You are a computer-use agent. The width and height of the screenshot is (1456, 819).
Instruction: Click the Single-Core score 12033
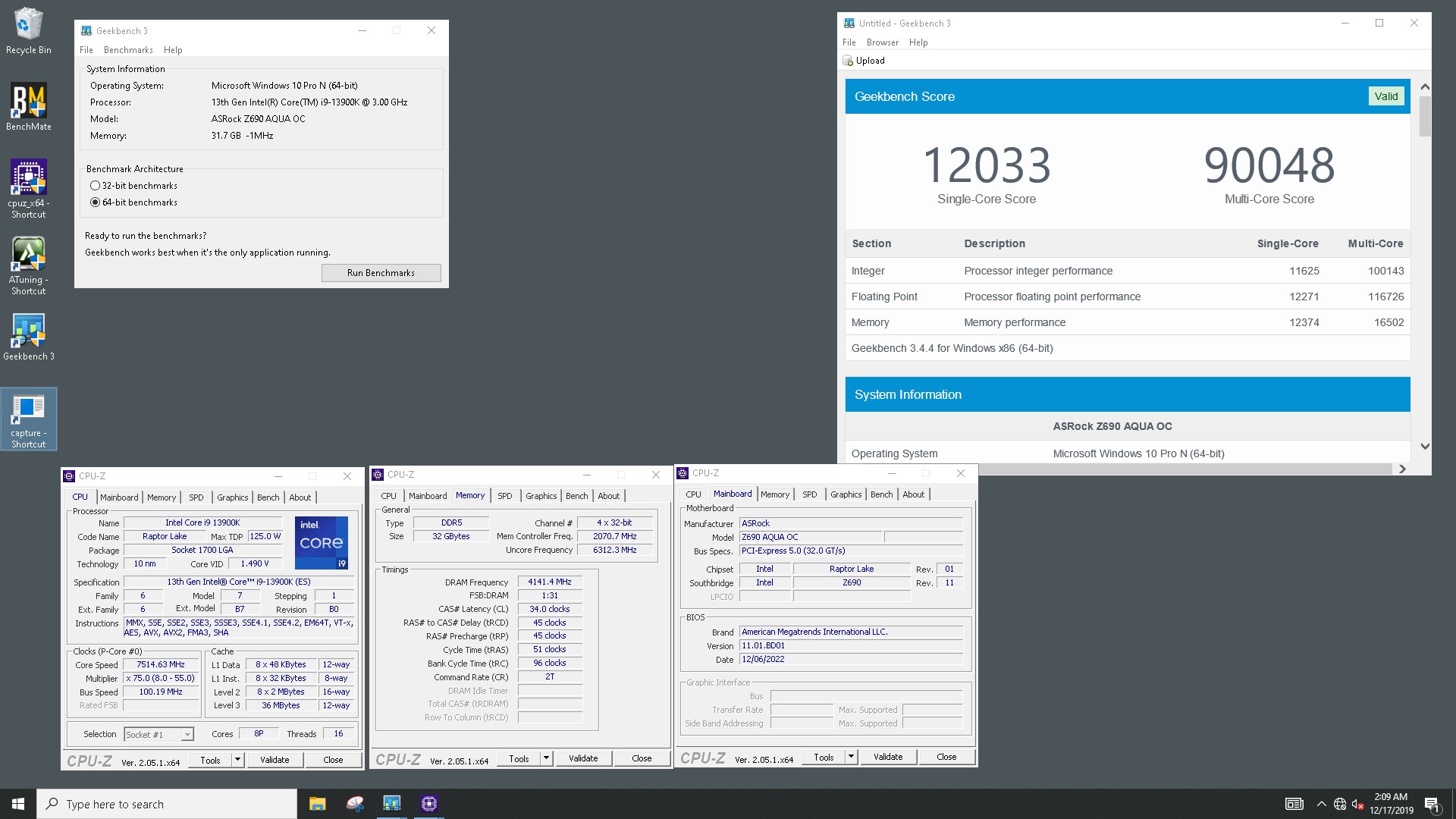coord(987,165)
